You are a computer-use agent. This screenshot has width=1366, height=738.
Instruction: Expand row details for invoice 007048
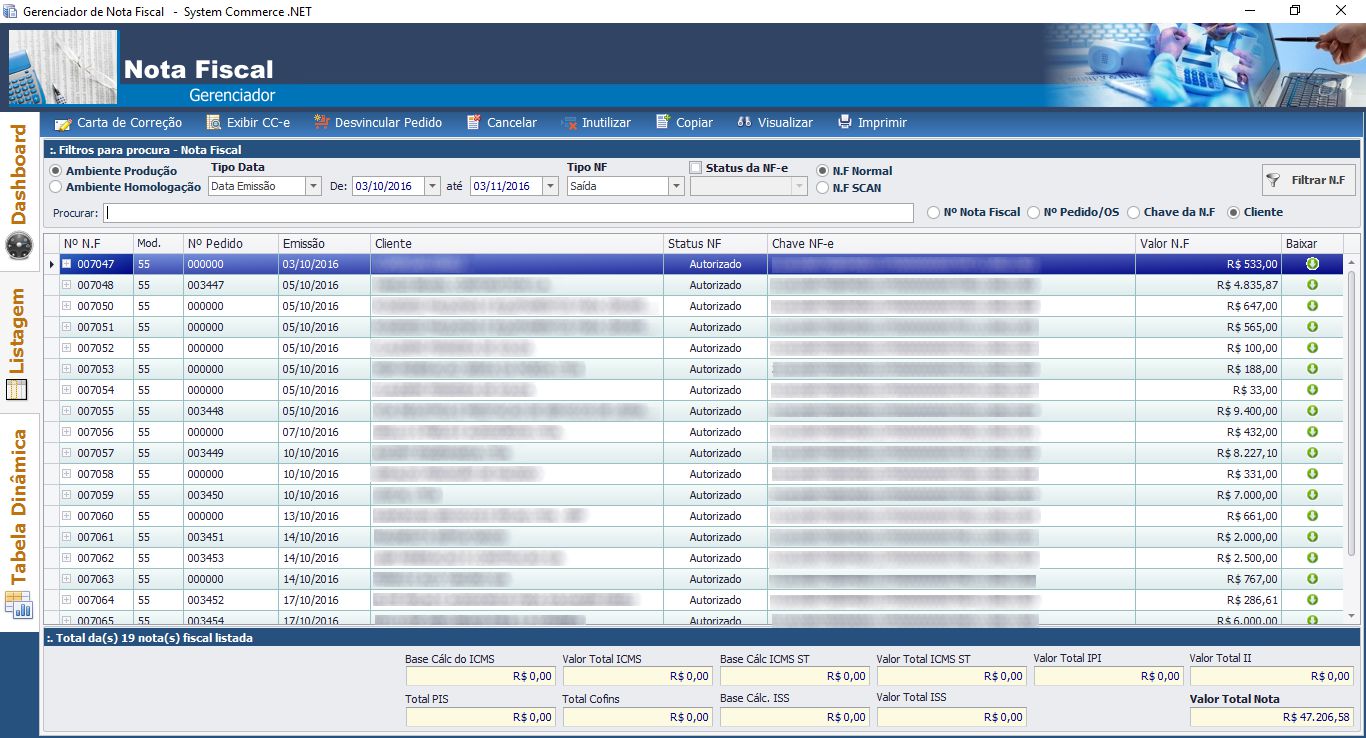click(67, 285)
